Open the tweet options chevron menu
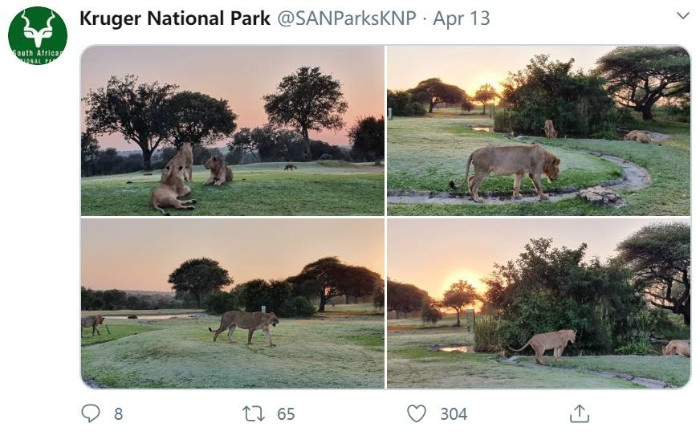Screen dimensions: 700x436 coord(682,17)
